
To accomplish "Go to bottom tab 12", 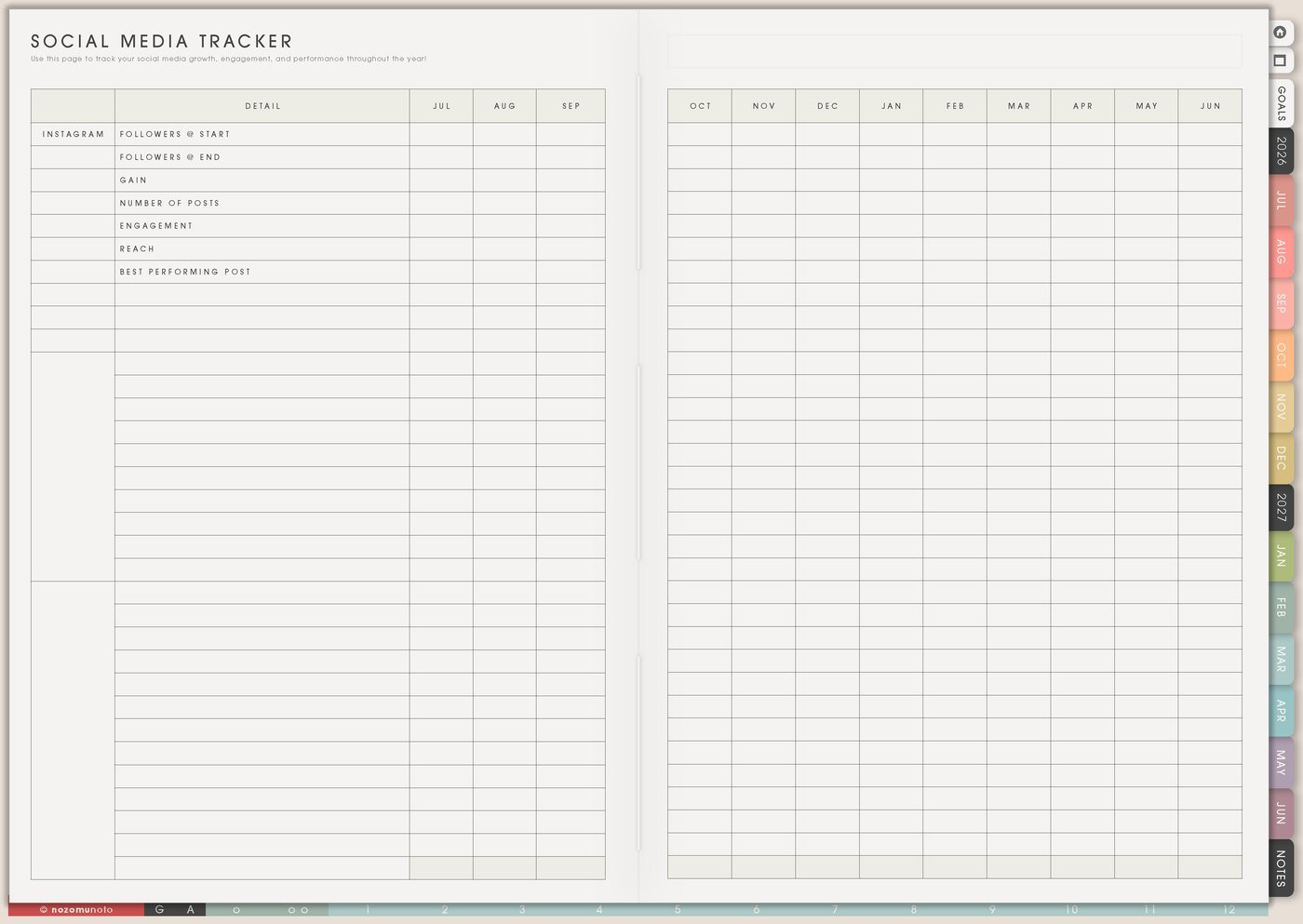I will (1229, 909).
